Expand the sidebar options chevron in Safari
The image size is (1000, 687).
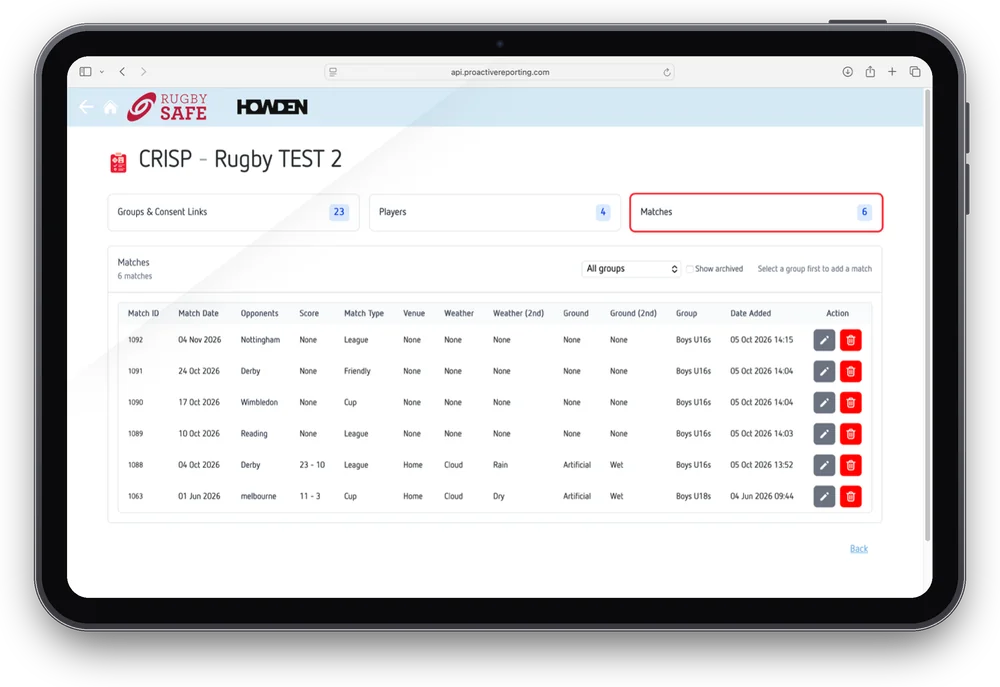coord(101,72)
